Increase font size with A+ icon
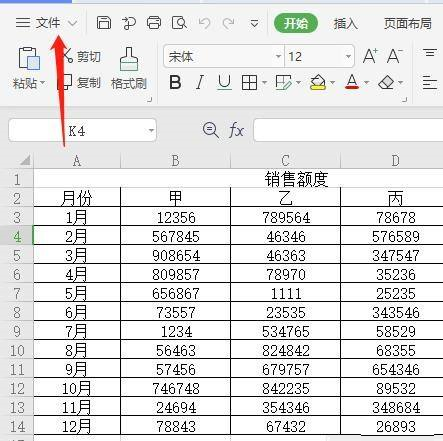Image resolution: width=443 pixels, height=441 pixels. pos(370,56)
